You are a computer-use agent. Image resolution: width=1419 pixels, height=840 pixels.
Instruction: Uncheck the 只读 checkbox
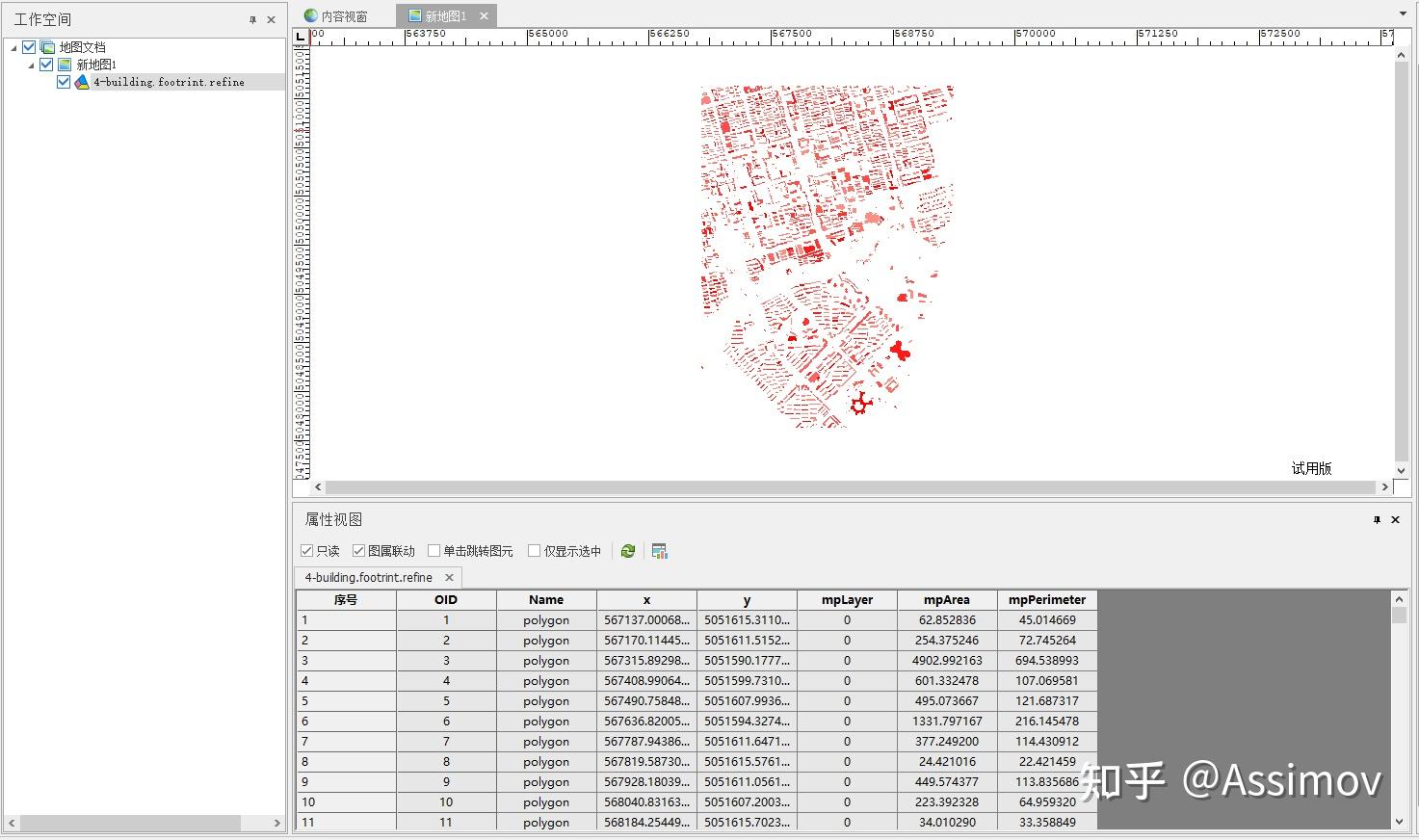(x=305, y=550)
